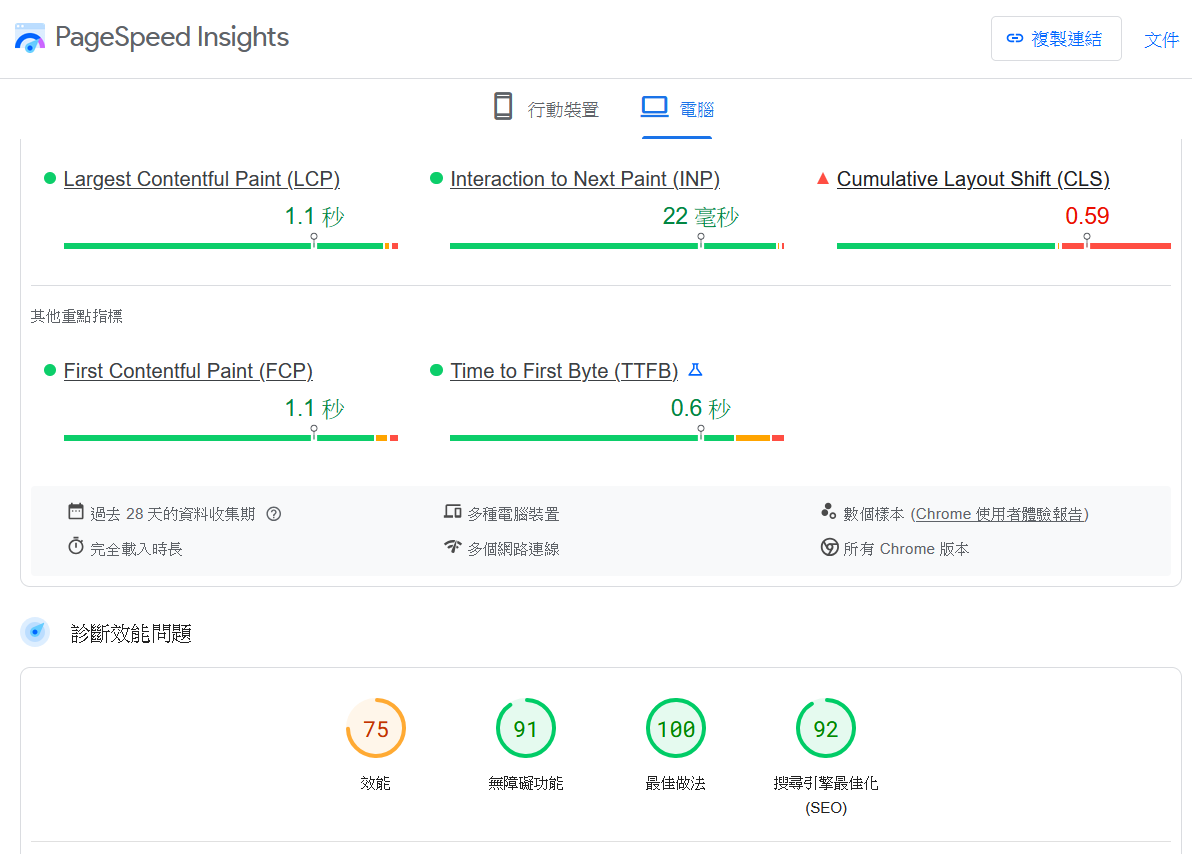Click the flask icon next to TTFB
The width and height of the screenshot is (1192, 854).
(x=695, y=370)
